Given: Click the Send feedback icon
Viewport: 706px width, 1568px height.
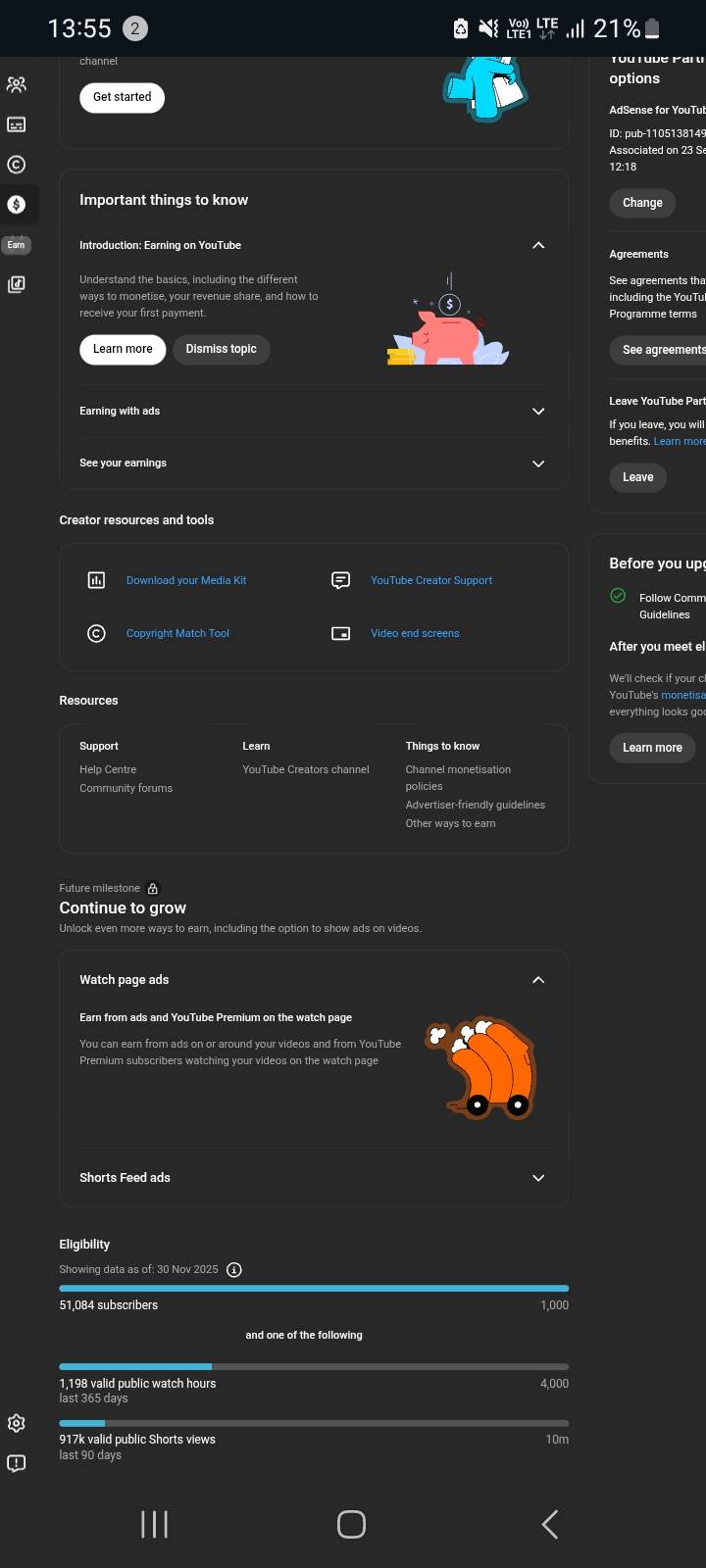Looking at the screenshot, I should [x=17, y=1463].
